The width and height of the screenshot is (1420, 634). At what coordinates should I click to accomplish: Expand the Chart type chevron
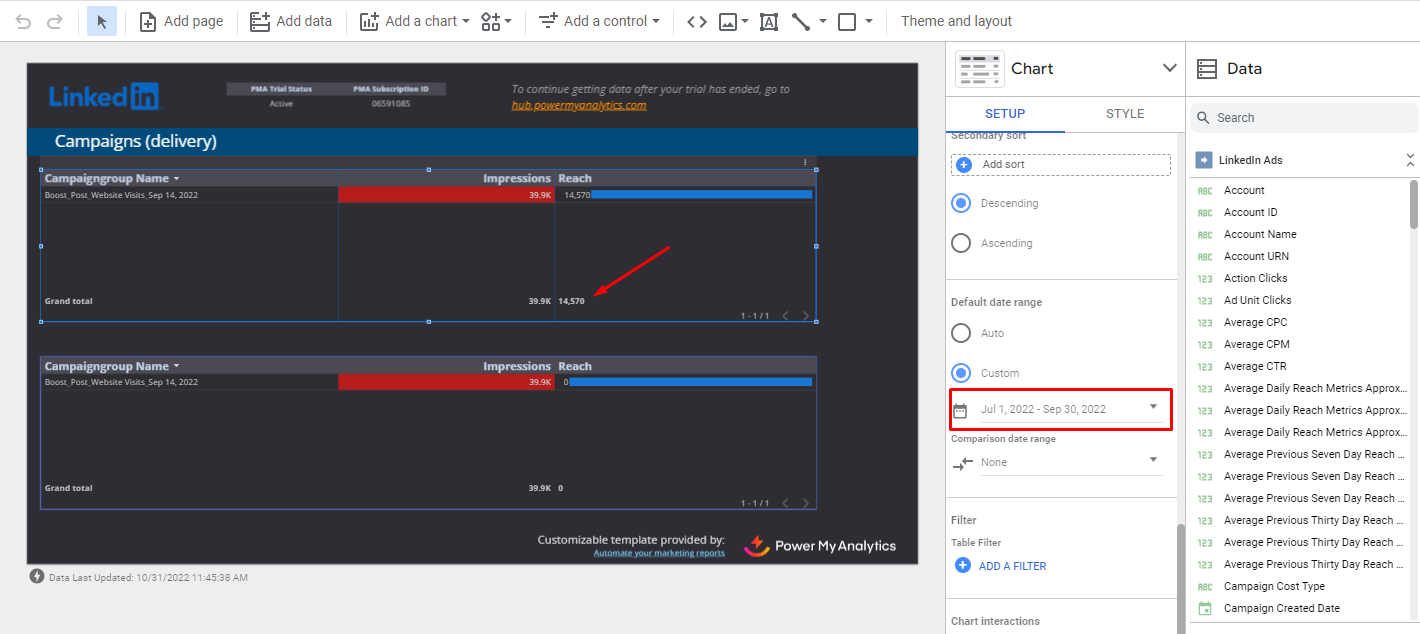tap(1169, 68)
